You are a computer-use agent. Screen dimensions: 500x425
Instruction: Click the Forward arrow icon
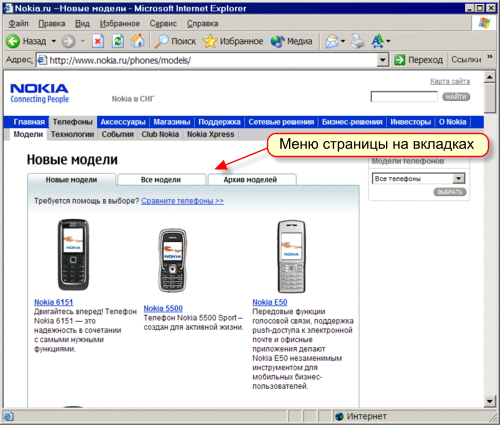click(x=68, y=41)
